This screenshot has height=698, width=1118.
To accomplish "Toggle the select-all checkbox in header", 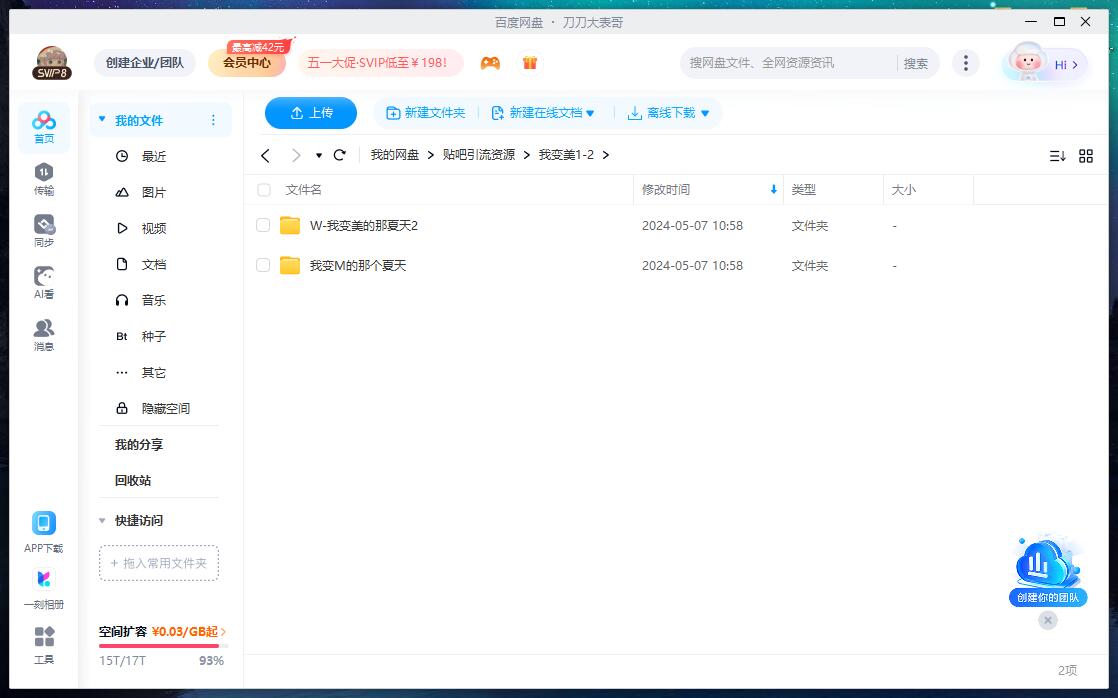I will point(264,190).
